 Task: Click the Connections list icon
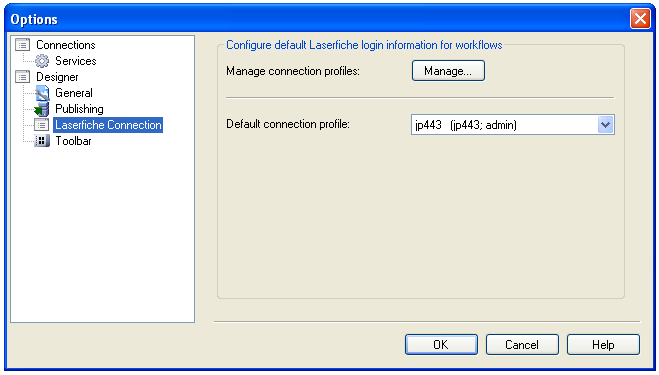point(22,45)
